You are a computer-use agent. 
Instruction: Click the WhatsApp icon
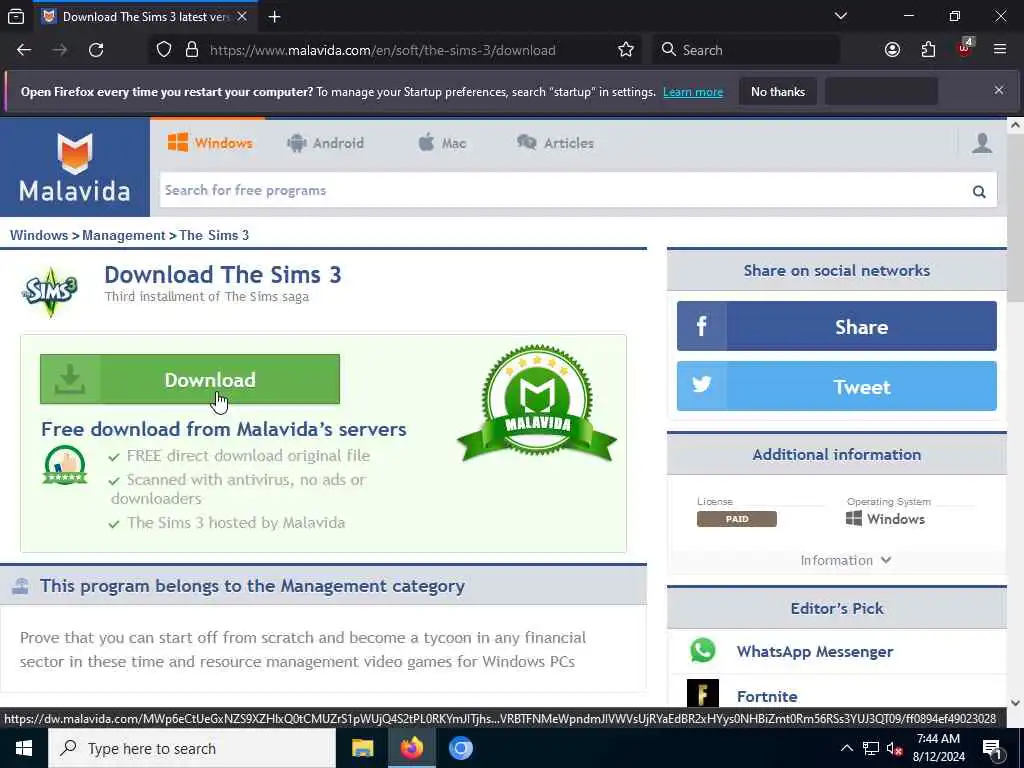point(703,651)
